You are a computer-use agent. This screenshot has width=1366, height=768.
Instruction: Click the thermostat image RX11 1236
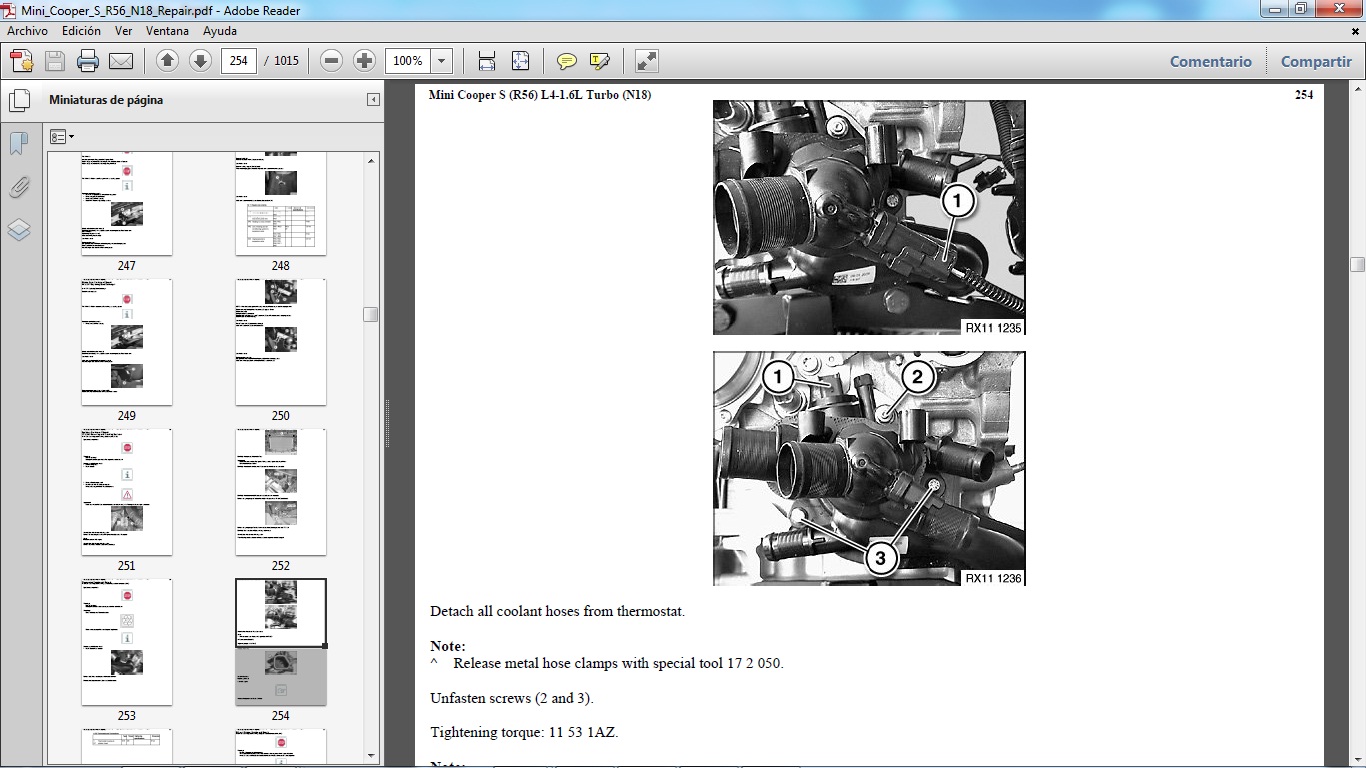click(869, 468)
